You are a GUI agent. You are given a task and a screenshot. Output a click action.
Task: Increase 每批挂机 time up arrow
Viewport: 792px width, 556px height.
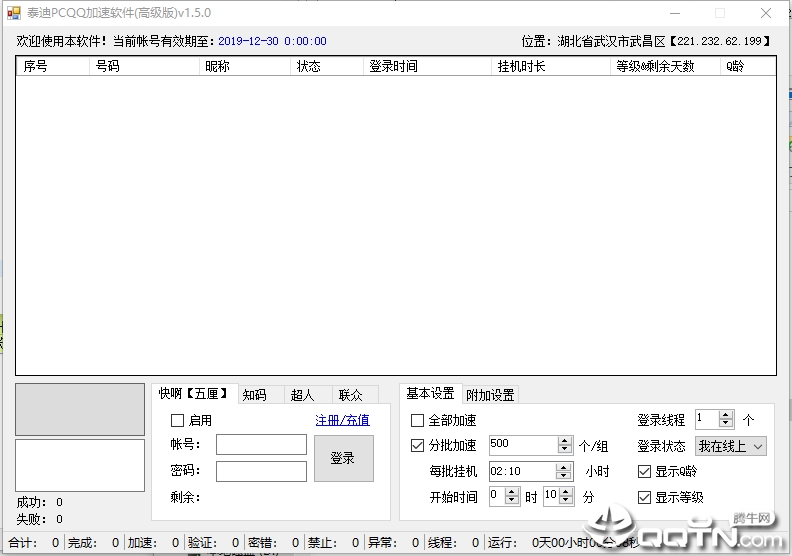tap(563, 467)
